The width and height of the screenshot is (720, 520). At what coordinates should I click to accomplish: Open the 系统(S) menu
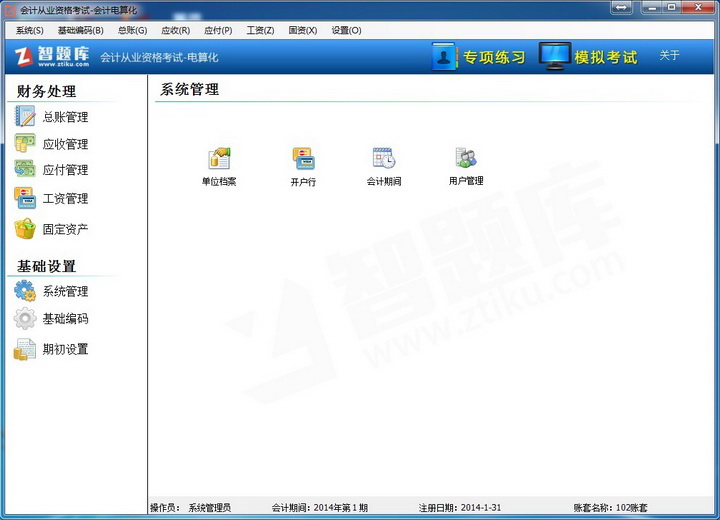pos(30,30)
